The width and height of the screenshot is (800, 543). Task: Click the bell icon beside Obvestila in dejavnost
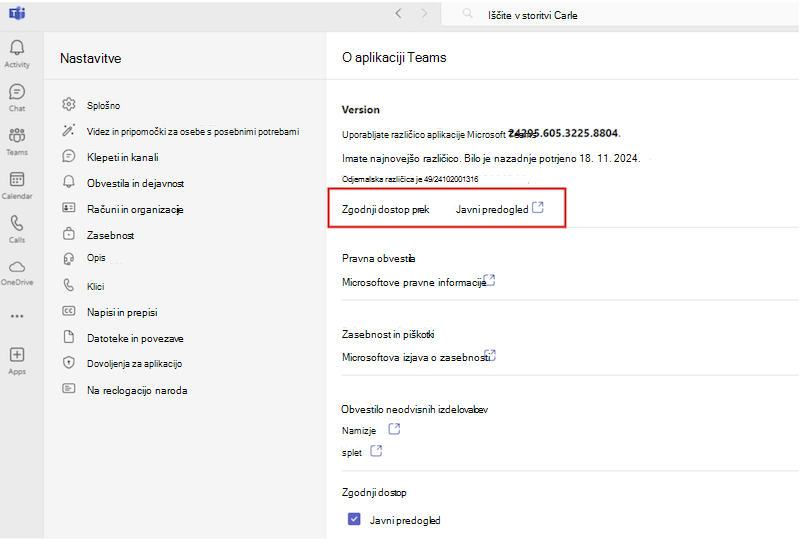pyautogui.click(x=68, y=182)
